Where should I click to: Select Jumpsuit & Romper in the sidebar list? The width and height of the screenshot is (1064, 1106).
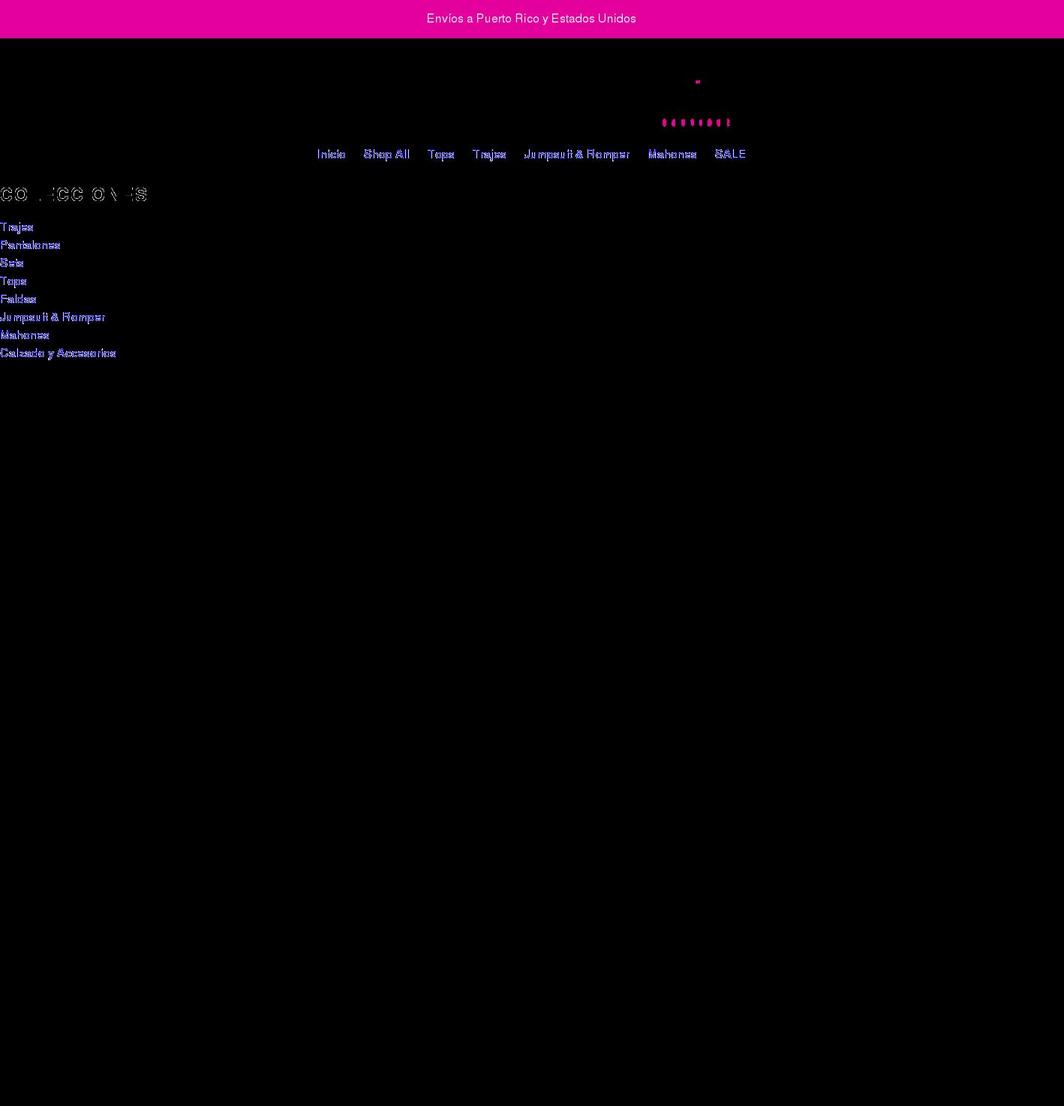[x=53, y=317]
